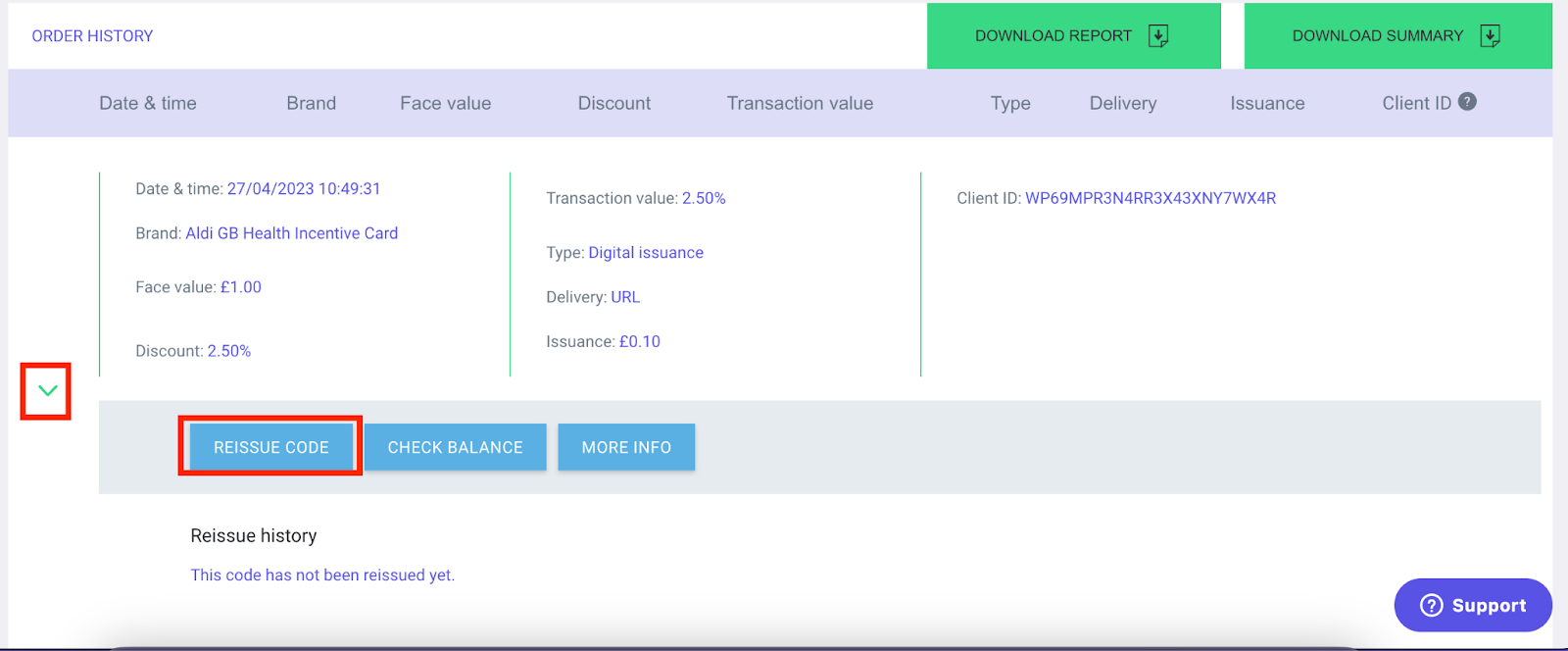Image resolution: width=1568 pixels, height=651 pixels.
Task: Click the Issuance column header
Action: tap(1267, 103)
